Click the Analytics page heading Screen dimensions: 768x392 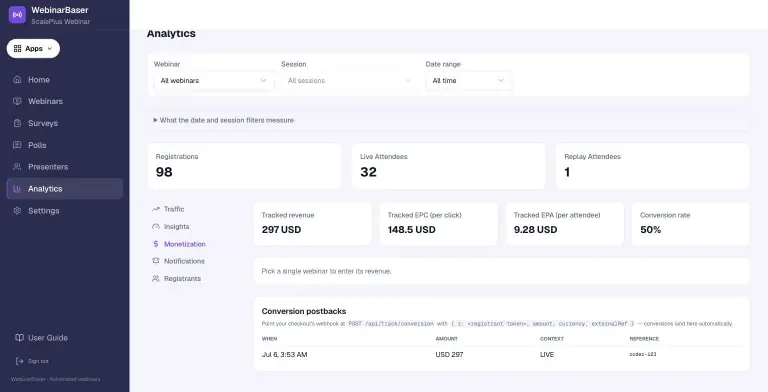point(171,33)
